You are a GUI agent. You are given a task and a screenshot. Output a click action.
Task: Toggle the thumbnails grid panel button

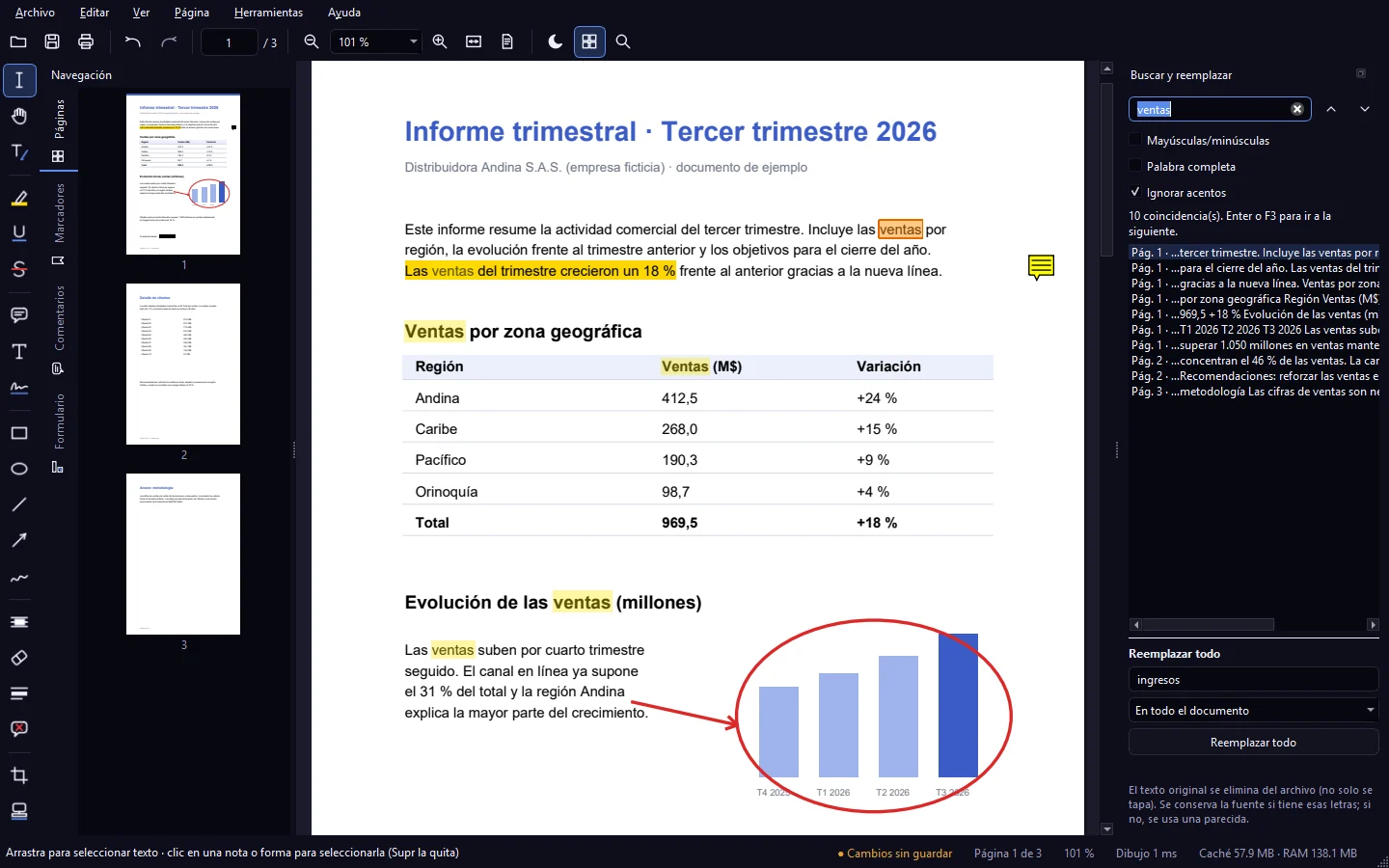589,41
